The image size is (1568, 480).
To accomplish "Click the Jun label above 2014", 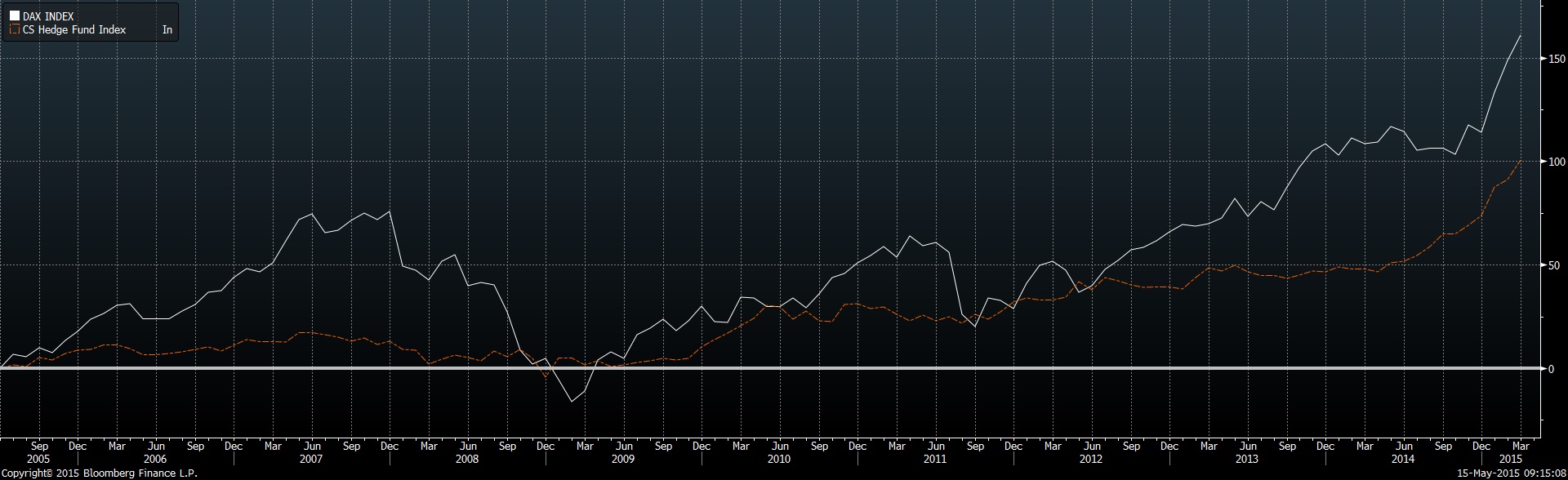I will 1403,447.
